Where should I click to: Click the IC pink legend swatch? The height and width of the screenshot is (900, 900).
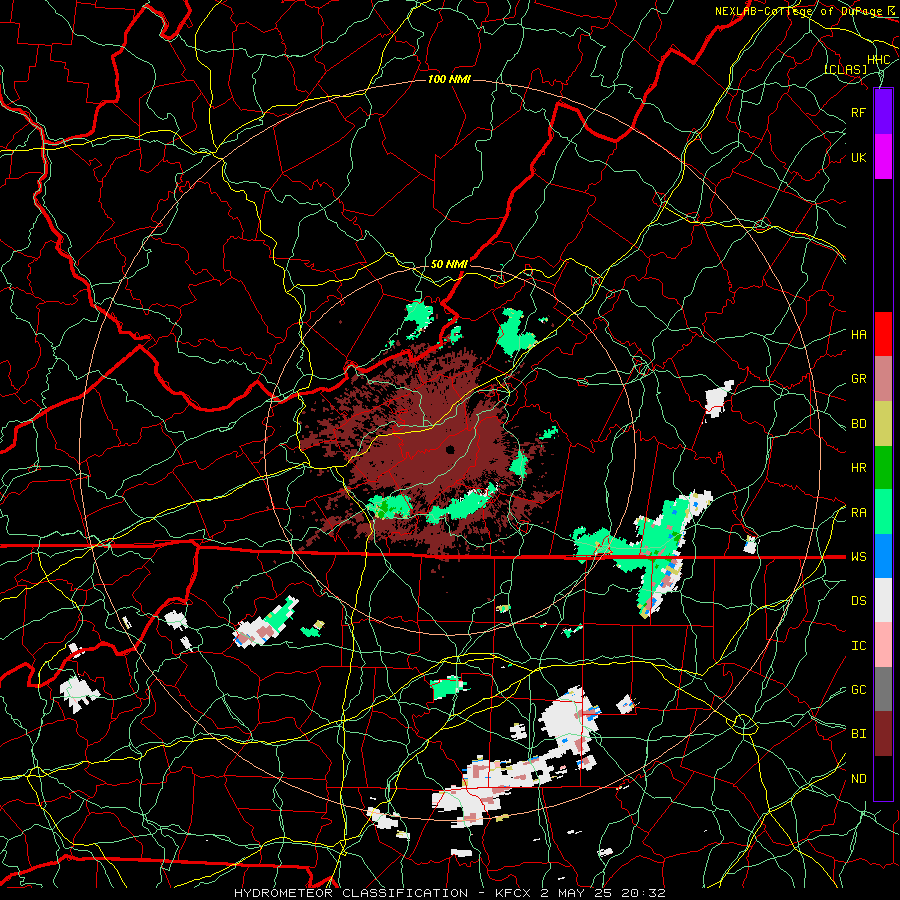point(883,645)
